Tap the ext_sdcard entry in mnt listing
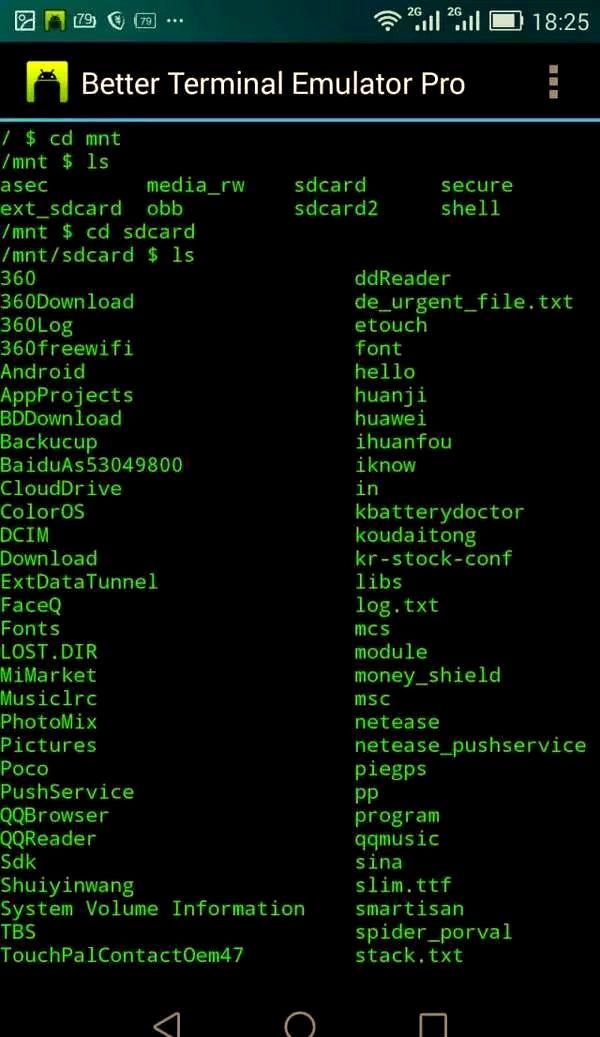Image resolution: width=600 pixels, height=1037 pixels. (61, 209)
